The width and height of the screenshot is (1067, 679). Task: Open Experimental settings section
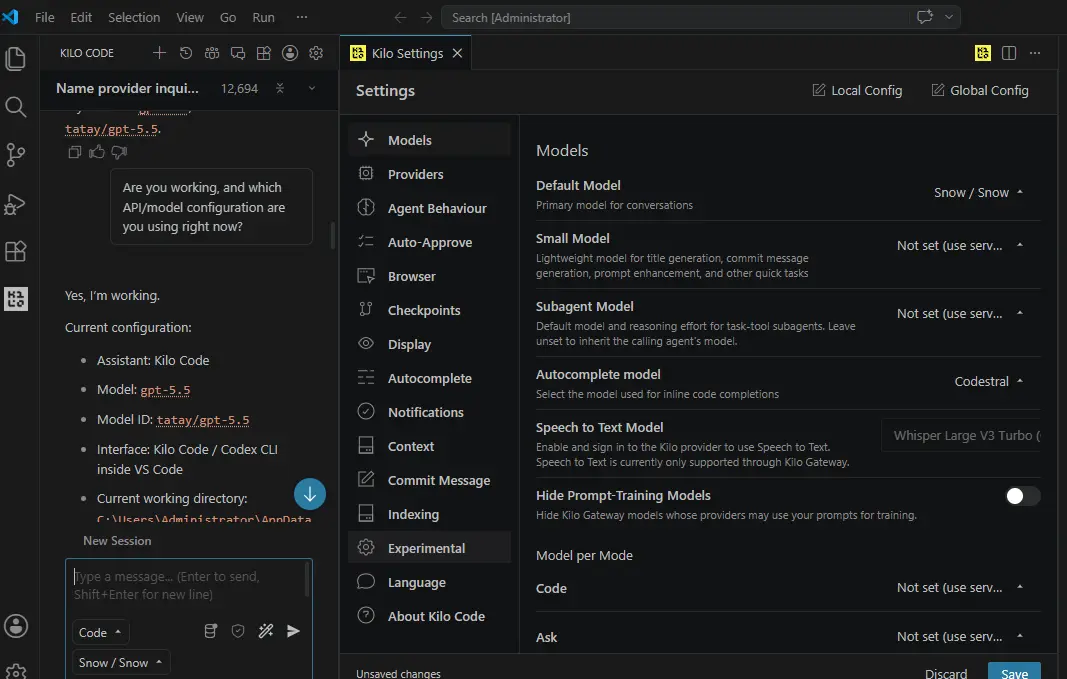[429, 548]
